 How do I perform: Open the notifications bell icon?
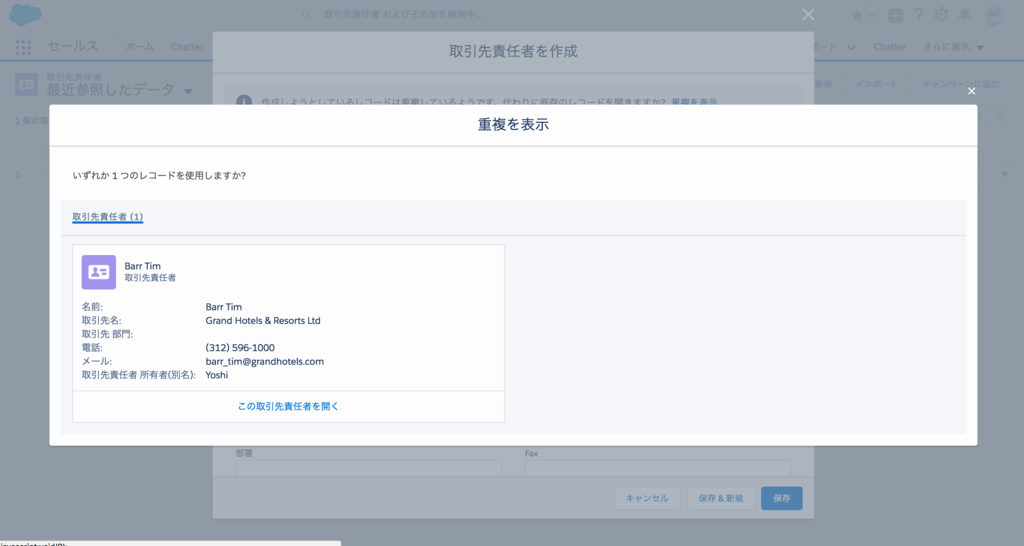click(x=965, y=14)
